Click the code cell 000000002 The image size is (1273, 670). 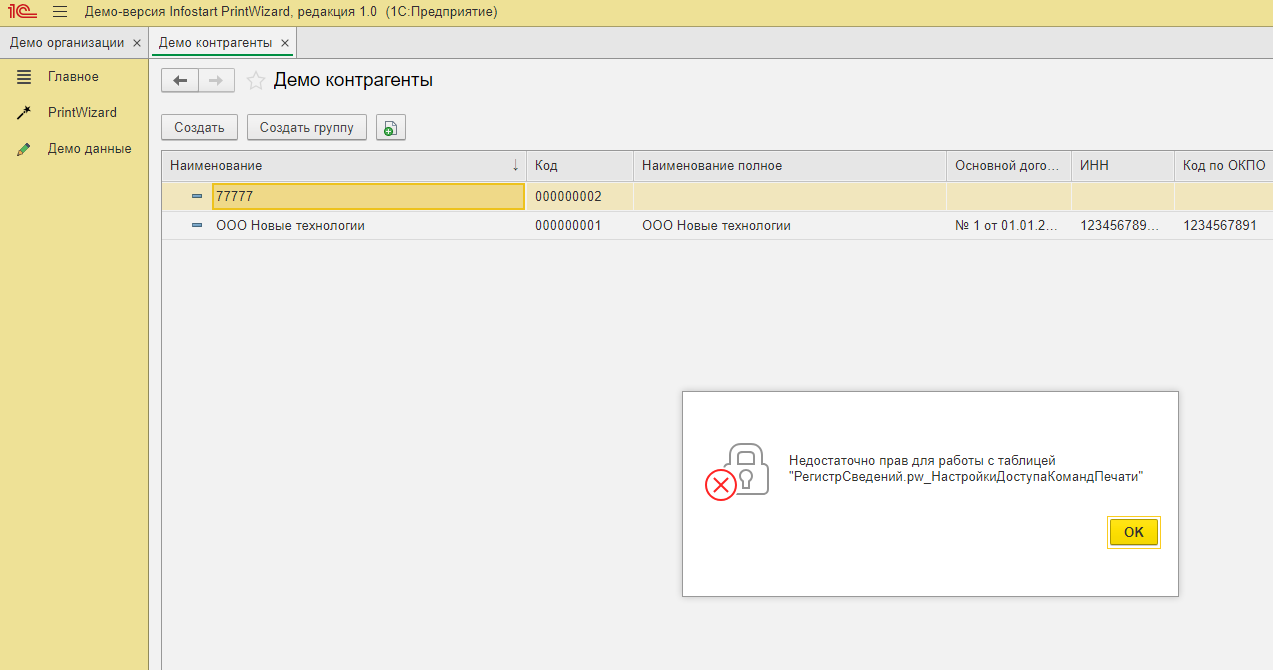580,196
